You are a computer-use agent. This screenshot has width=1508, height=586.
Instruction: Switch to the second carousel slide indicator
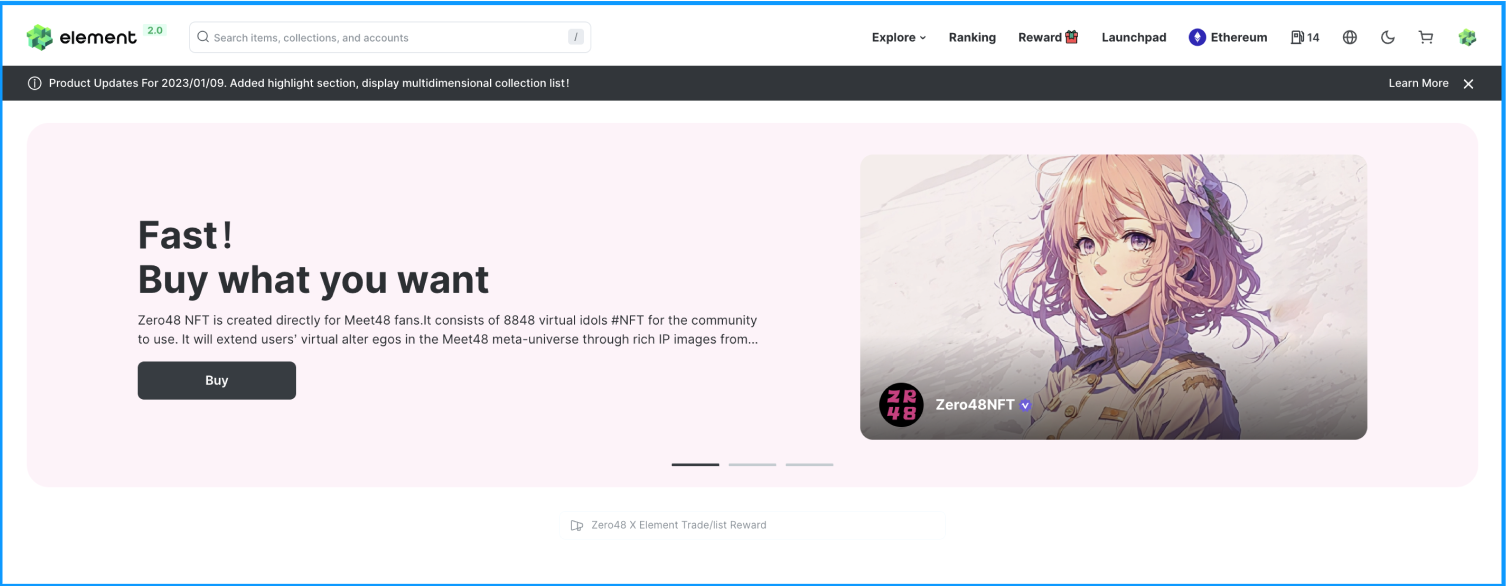click(x=752, y=464)
